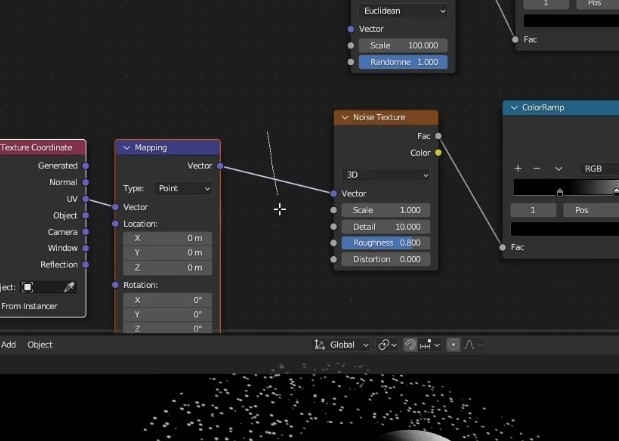
Task: Click the Mapping Location input socket
Action: [x=115, y=224]
